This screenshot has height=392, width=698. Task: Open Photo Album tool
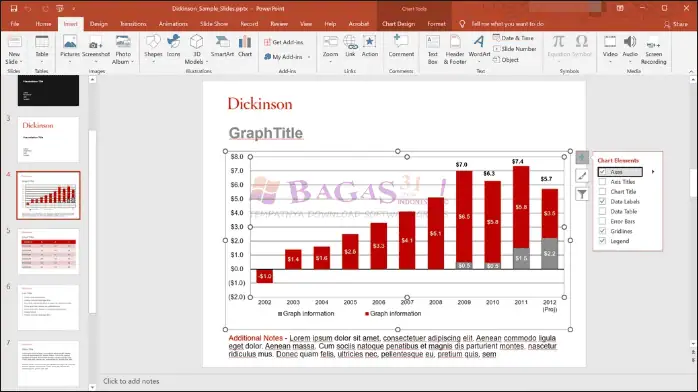[x=123, y=50]
